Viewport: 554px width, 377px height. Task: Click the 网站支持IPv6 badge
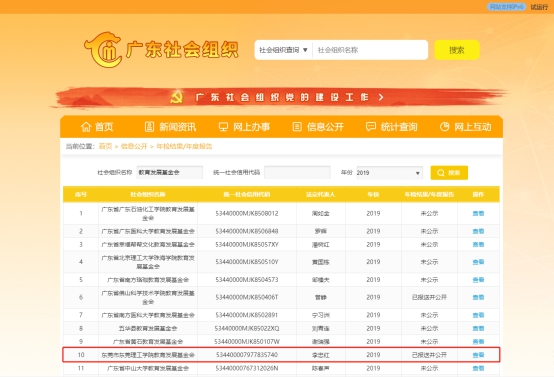506,7
